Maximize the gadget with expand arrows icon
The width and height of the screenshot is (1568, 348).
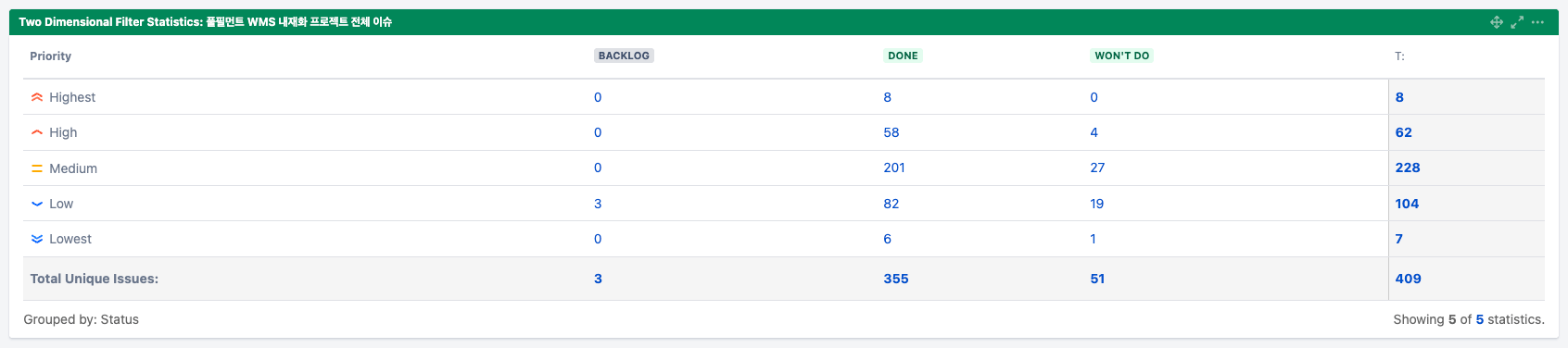(1517, 22)
